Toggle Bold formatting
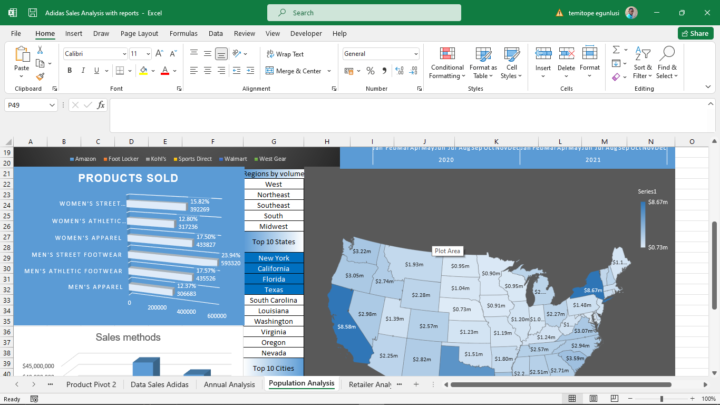Screen dimensions: 720x405 (68, 71)
